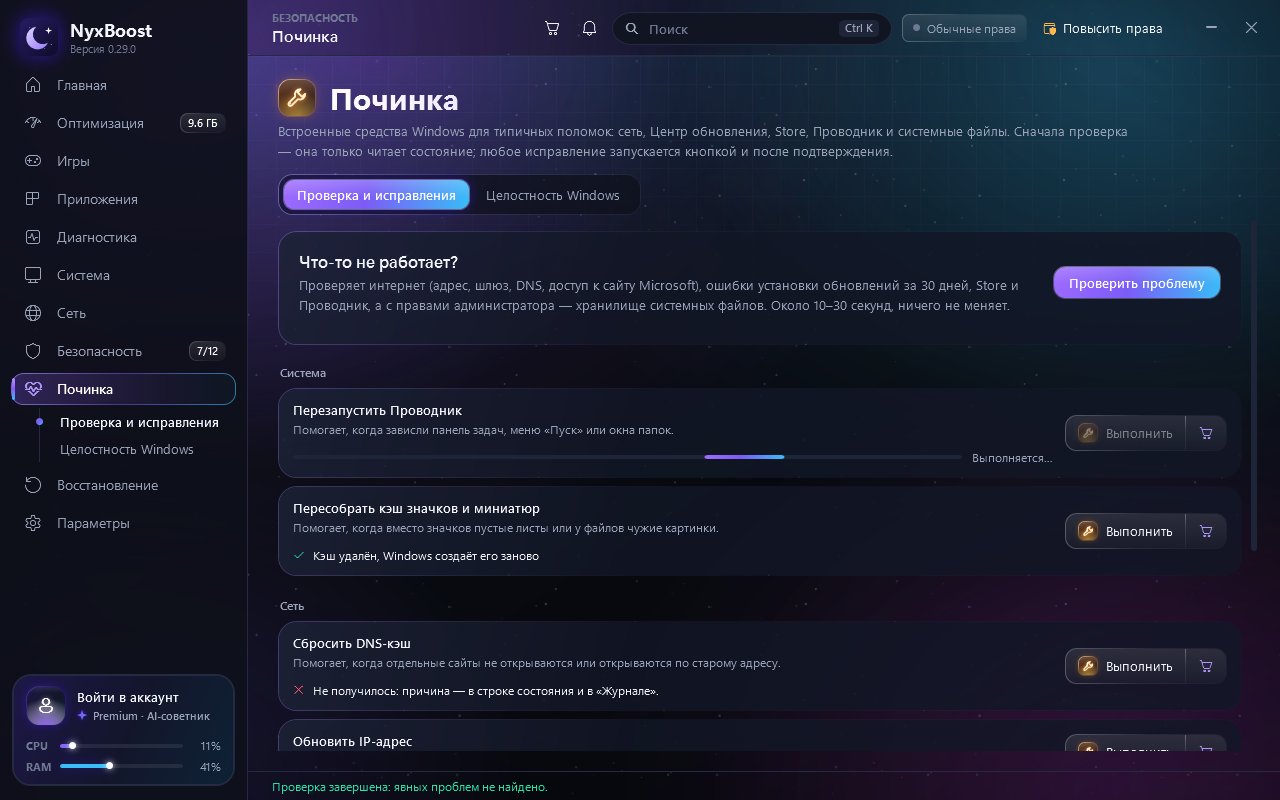This screenshot has height=800, width=1280.
Task: Click the Приложения apps icon
Action: pyautogui.click(x=34, y=199)
